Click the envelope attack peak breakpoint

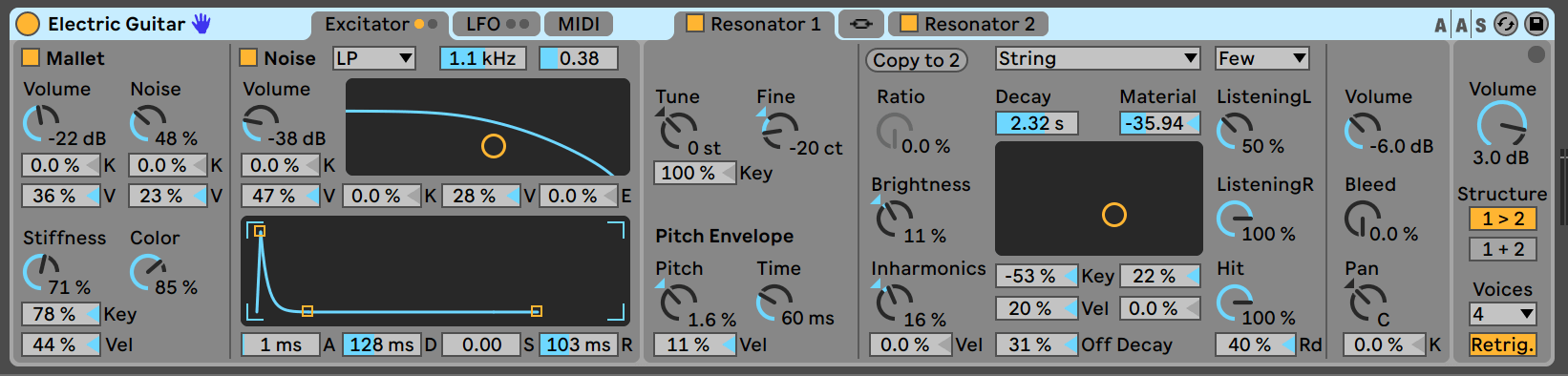point(260,231)
